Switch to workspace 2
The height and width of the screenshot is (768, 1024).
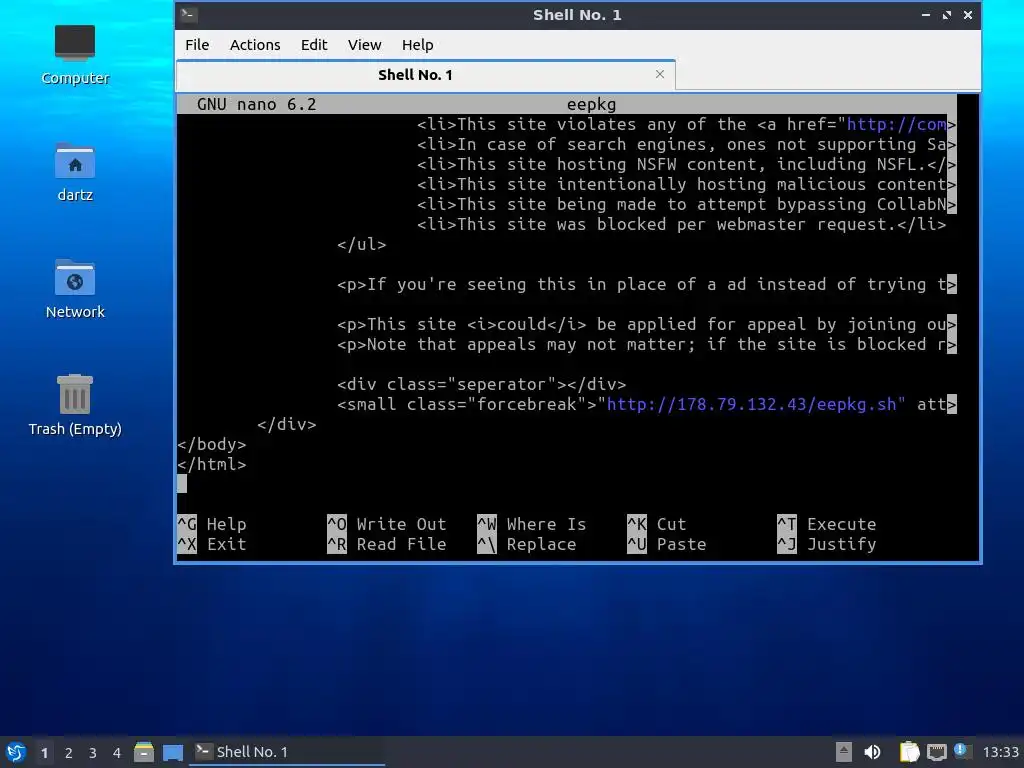pyautogui.click(x=69, y=752)
